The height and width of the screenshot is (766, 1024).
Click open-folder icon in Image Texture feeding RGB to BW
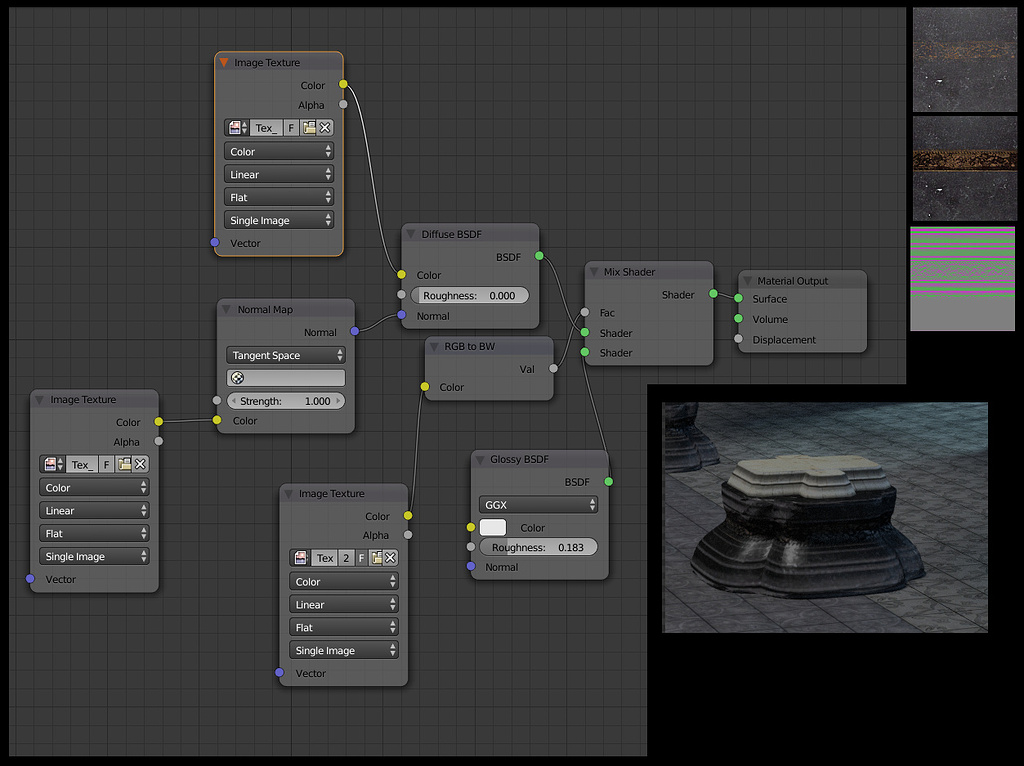click(x=376, y=558)
